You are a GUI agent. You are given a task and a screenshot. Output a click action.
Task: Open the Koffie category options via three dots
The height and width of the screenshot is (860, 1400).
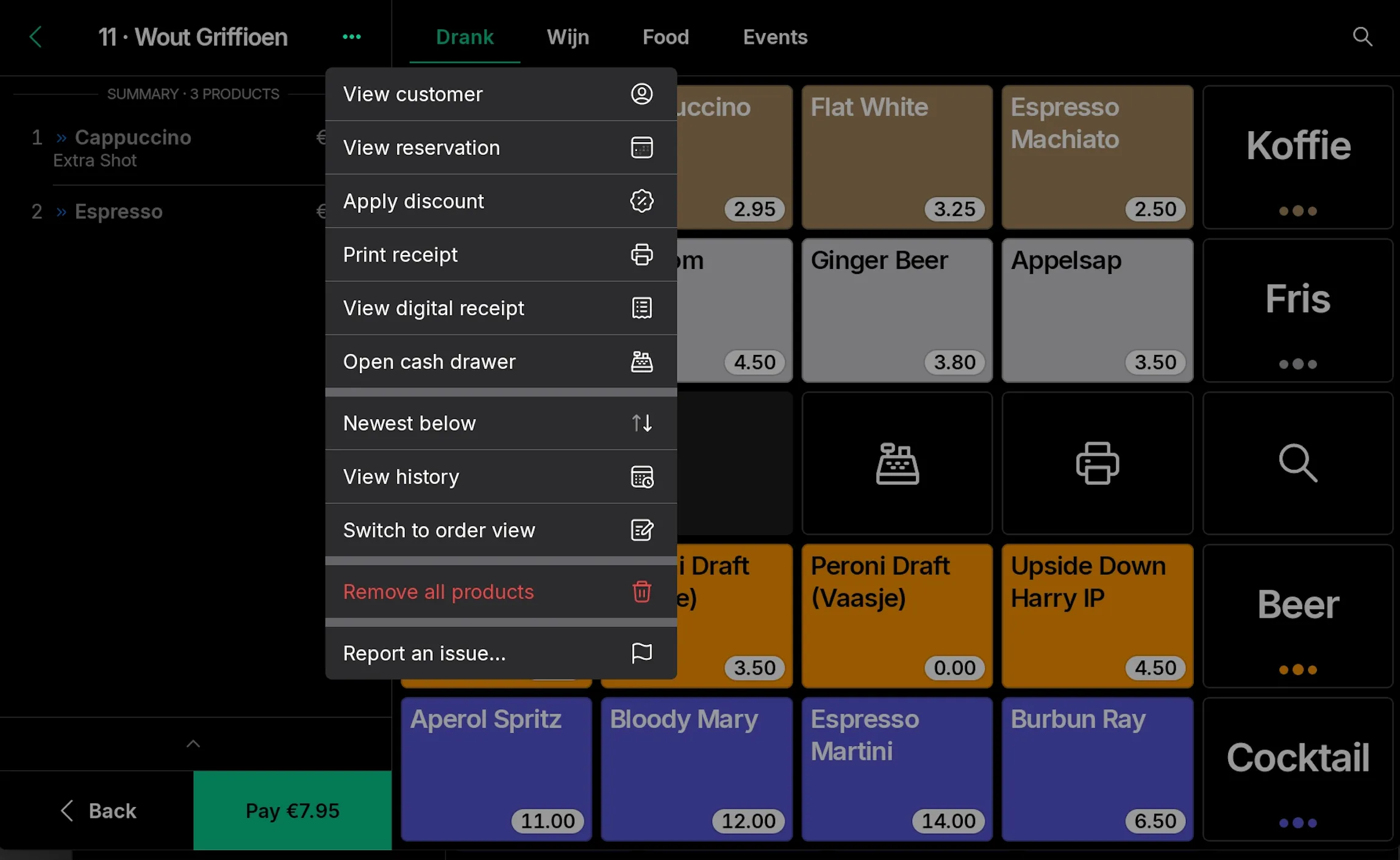(1298, 211)
